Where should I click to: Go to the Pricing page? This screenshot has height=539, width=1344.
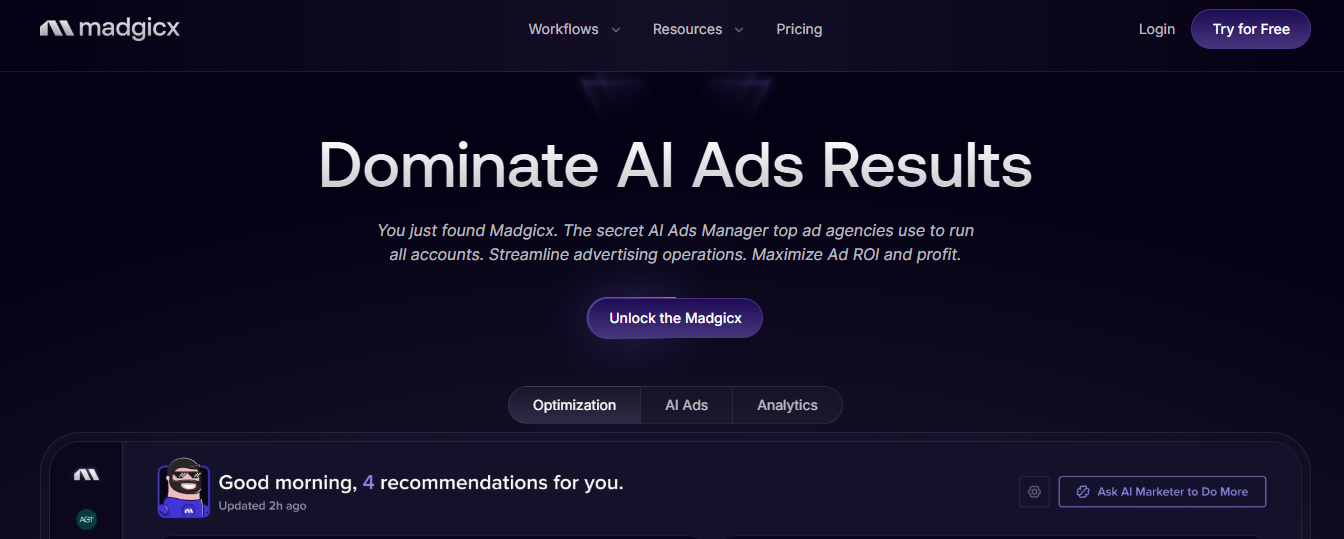(x=799, y=29)
